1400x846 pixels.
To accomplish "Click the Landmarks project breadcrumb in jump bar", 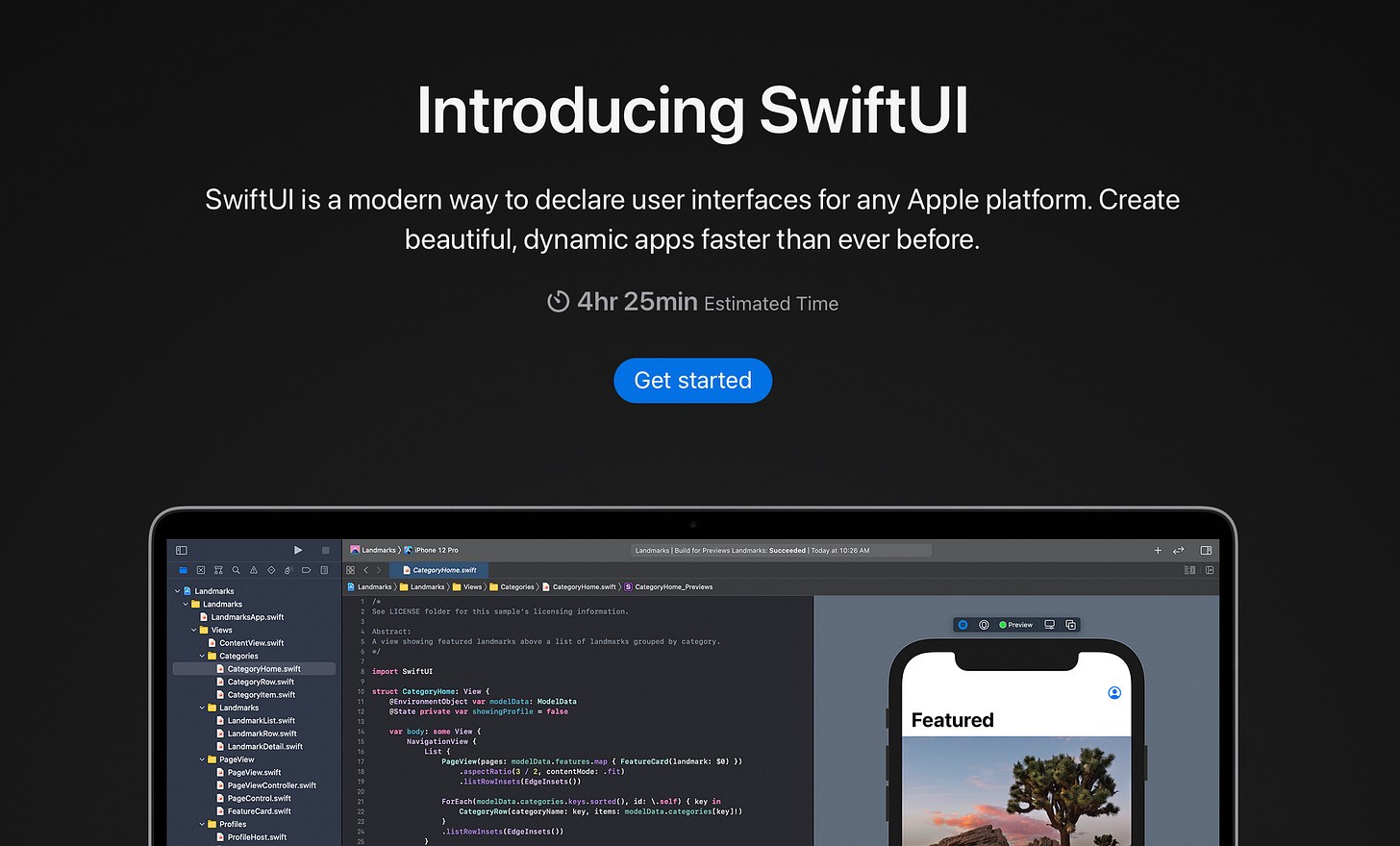I will coord(369,587).
